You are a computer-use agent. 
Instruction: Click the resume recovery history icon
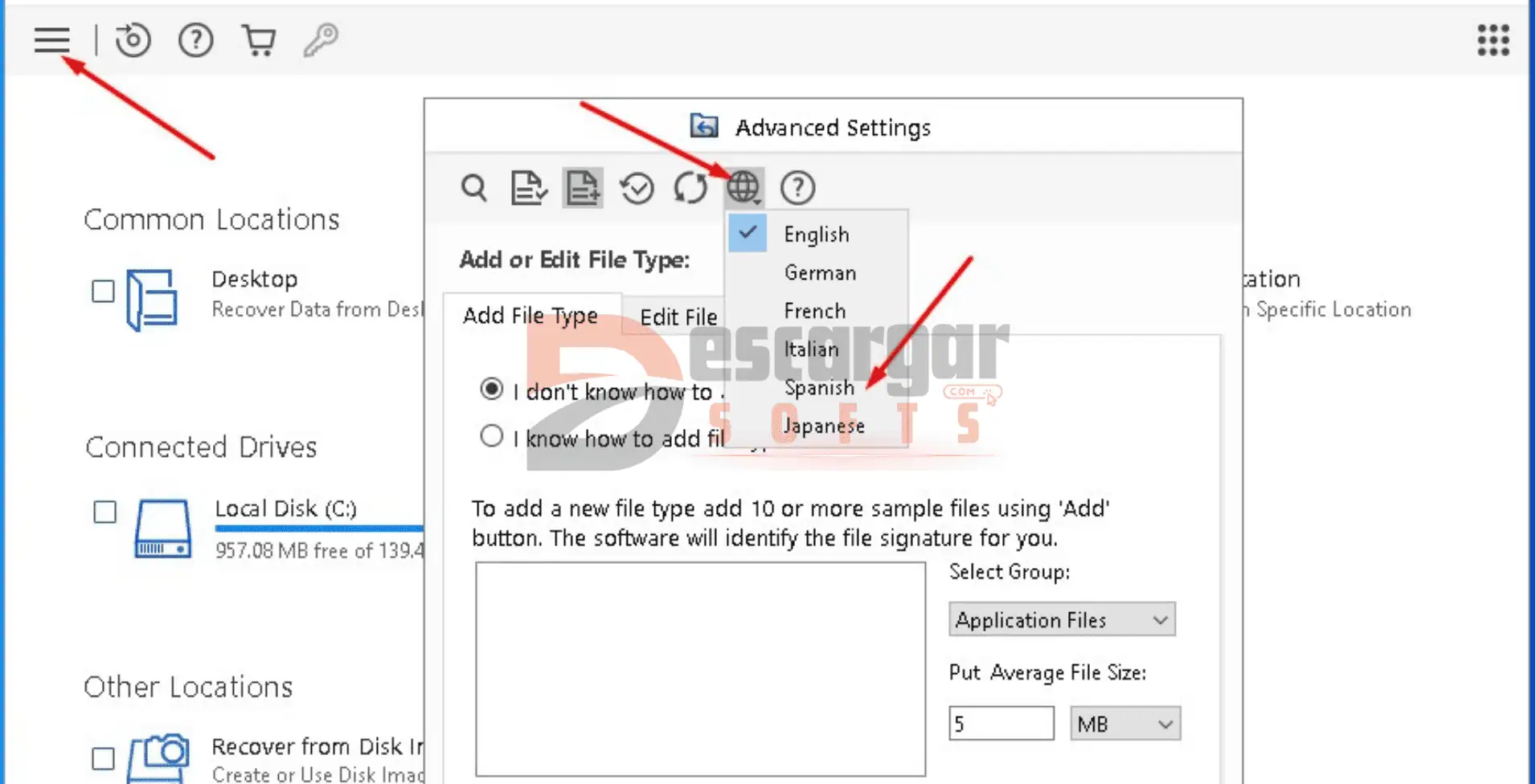[x=133, y=39]
